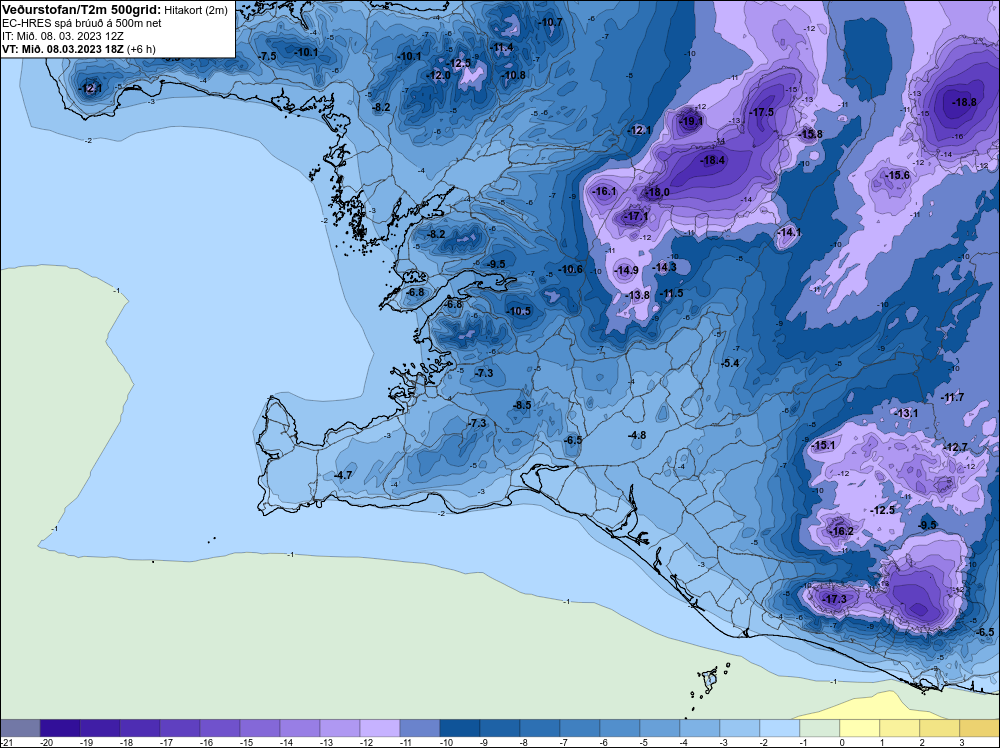Click the legend swatch between -8 and -7
The width and height of the screenshot is (1000, 748).
pyautogui.click(x=540, y=728)
